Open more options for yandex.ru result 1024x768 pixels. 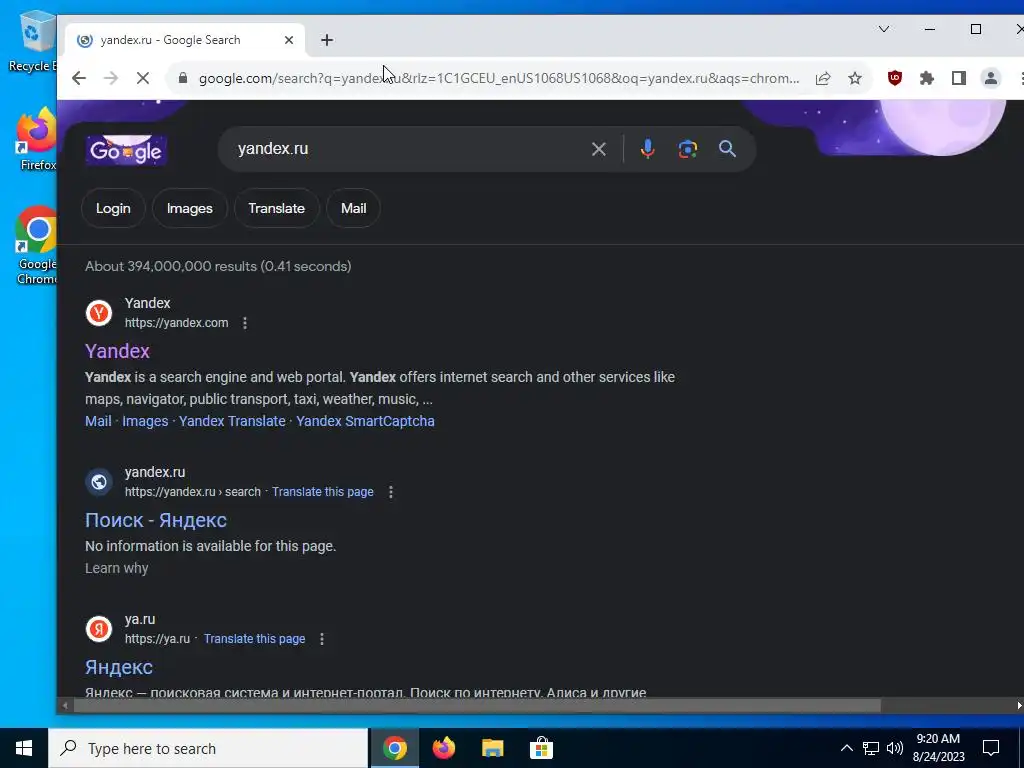coord(391,492)
